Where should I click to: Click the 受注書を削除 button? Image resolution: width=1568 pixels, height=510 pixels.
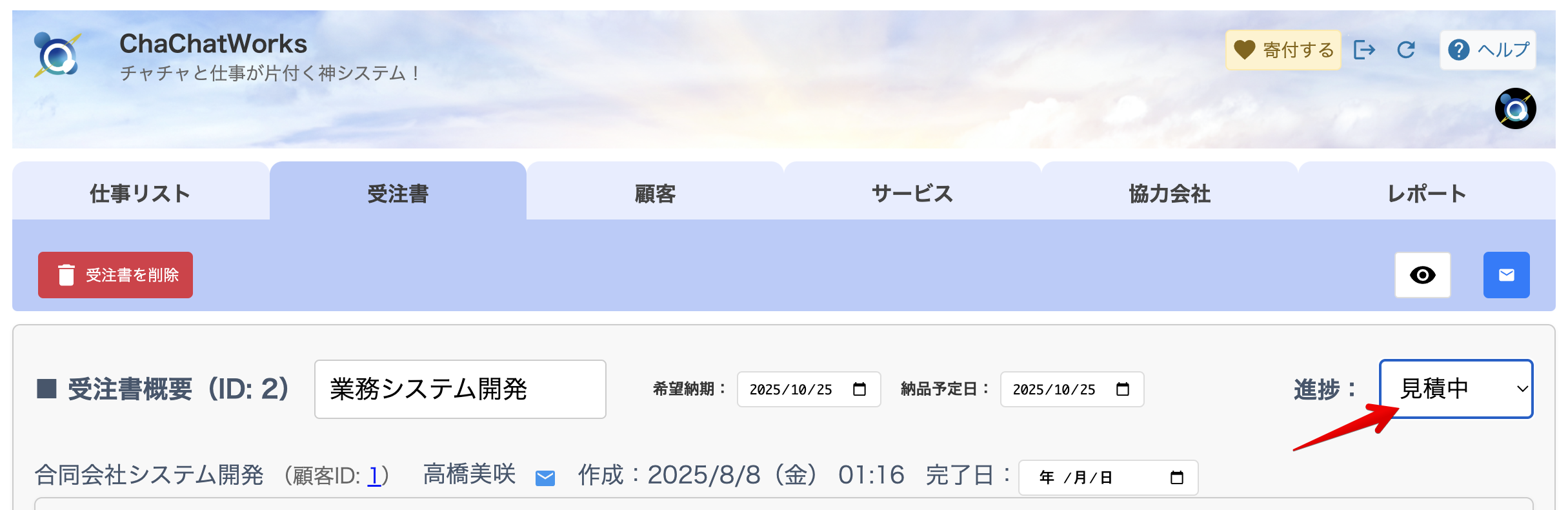[x=116, y=275]
